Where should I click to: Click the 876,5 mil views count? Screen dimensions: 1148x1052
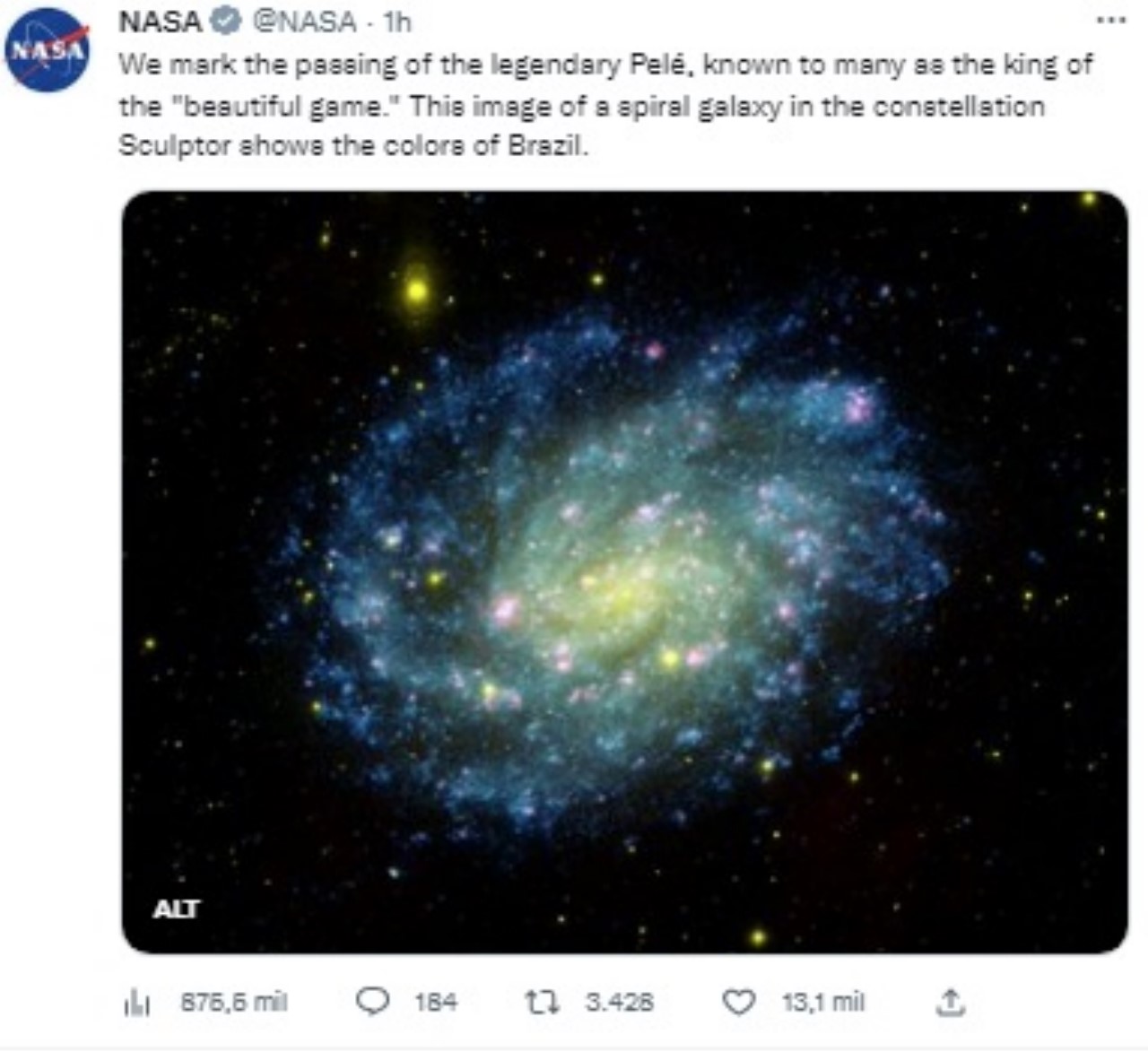click(x=233, y=1002)
